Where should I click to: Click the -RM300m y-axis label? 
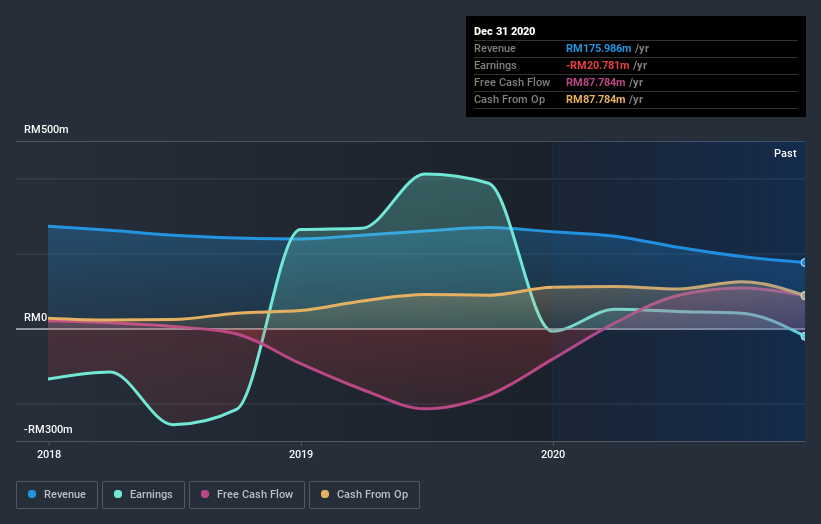pyautogui.click(x=48, y=429)
